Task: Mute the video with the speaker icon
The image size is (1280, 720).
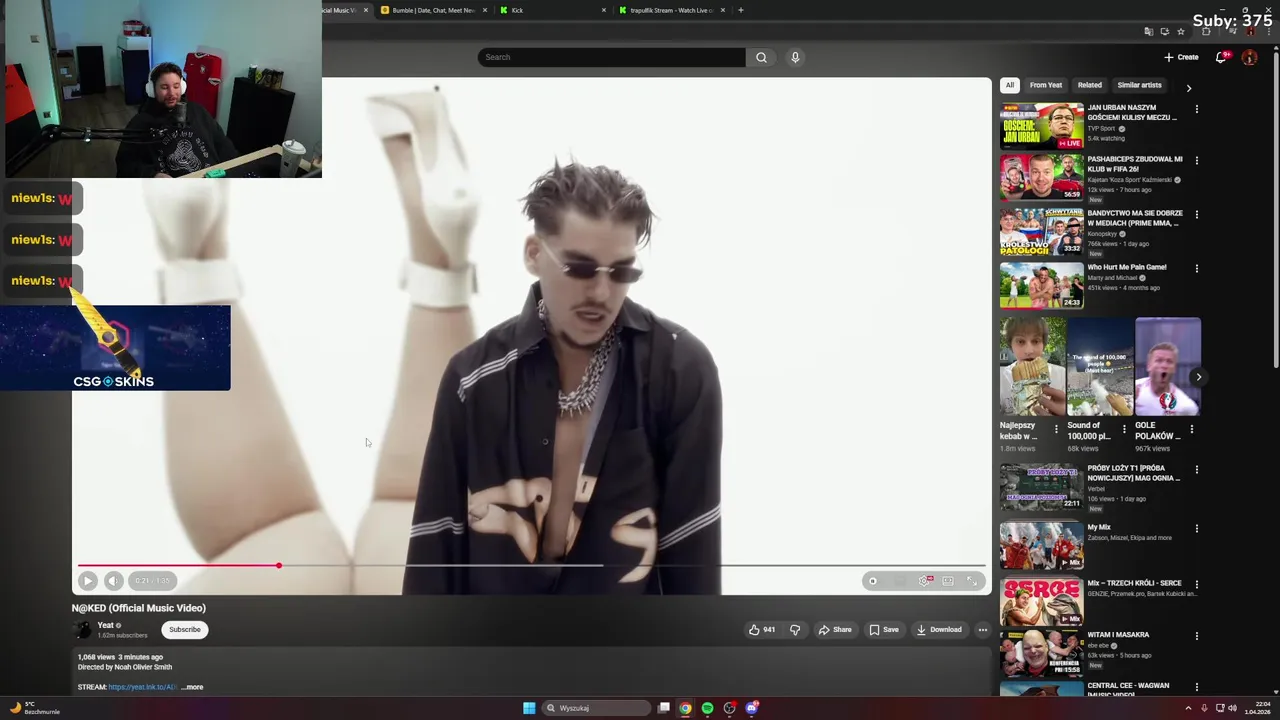Action: tap(113, 580)
